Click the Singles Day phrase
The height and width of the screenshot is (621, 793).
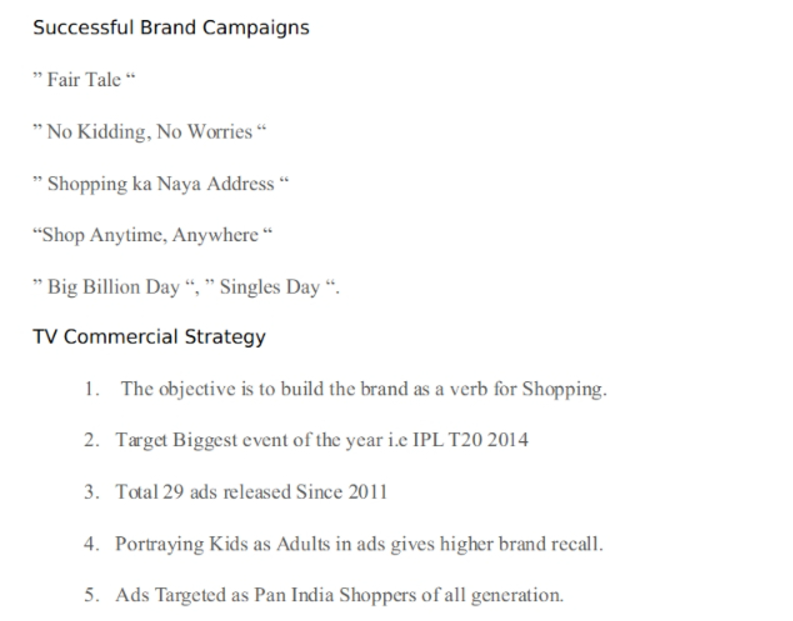tap(270, 287)
